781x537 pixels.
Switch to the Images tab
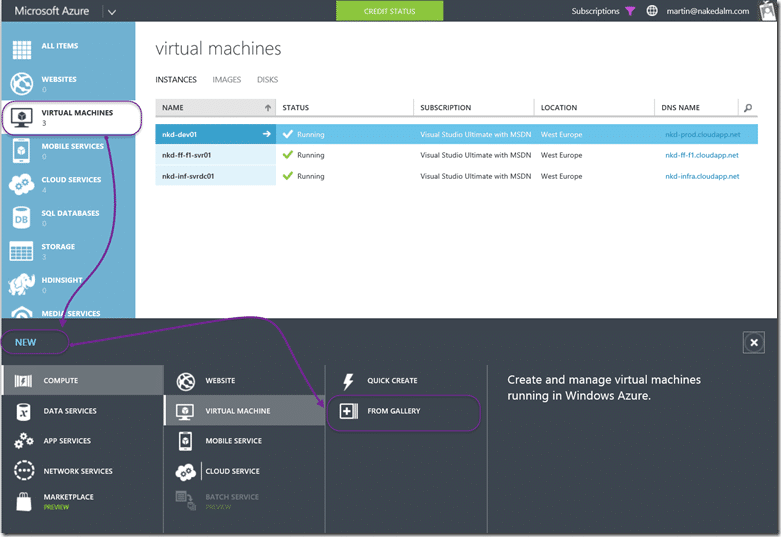[x=227, y=80]
